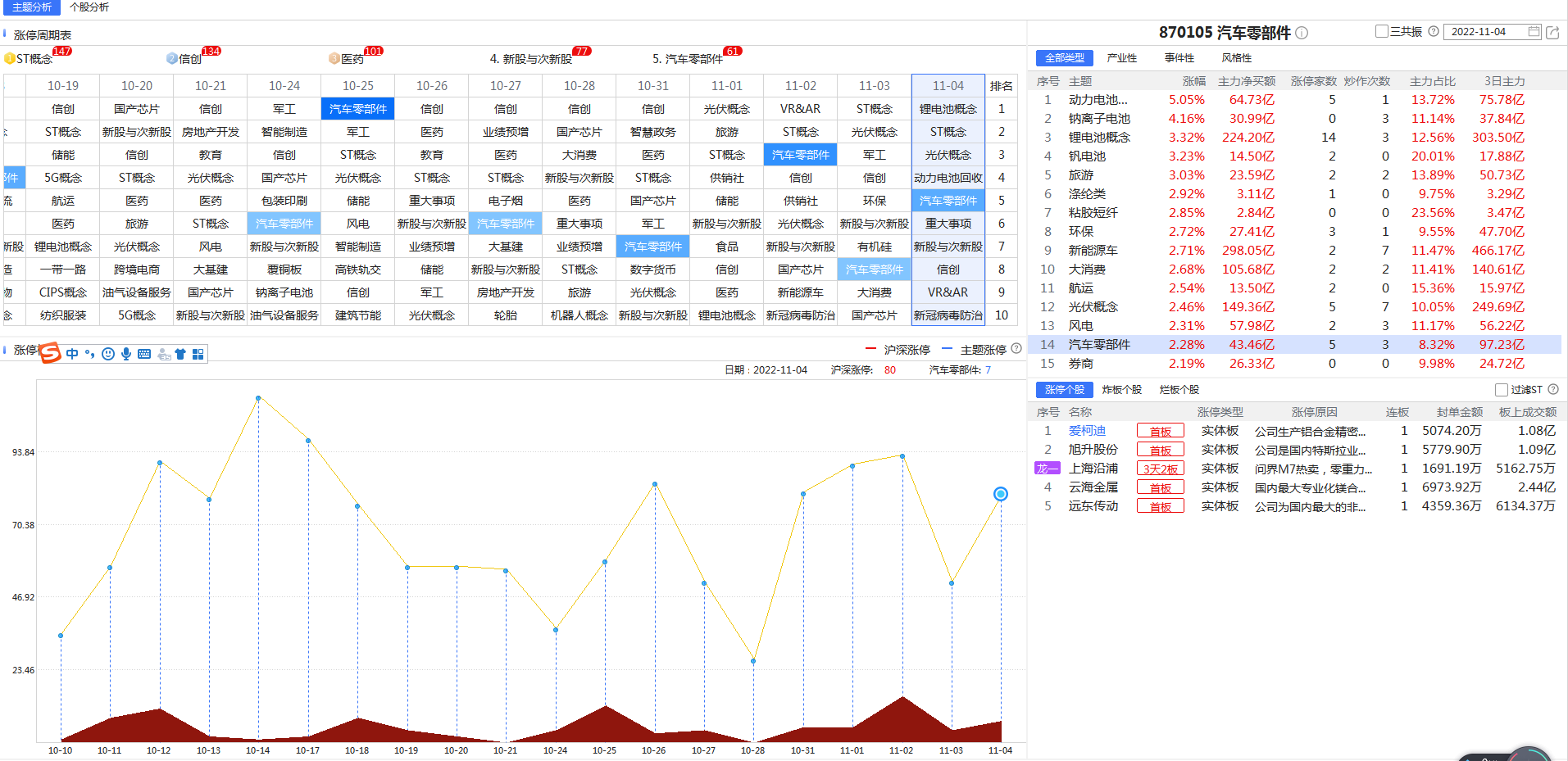Switch to 烂板个股 tab

click(x=1179, y=390)
